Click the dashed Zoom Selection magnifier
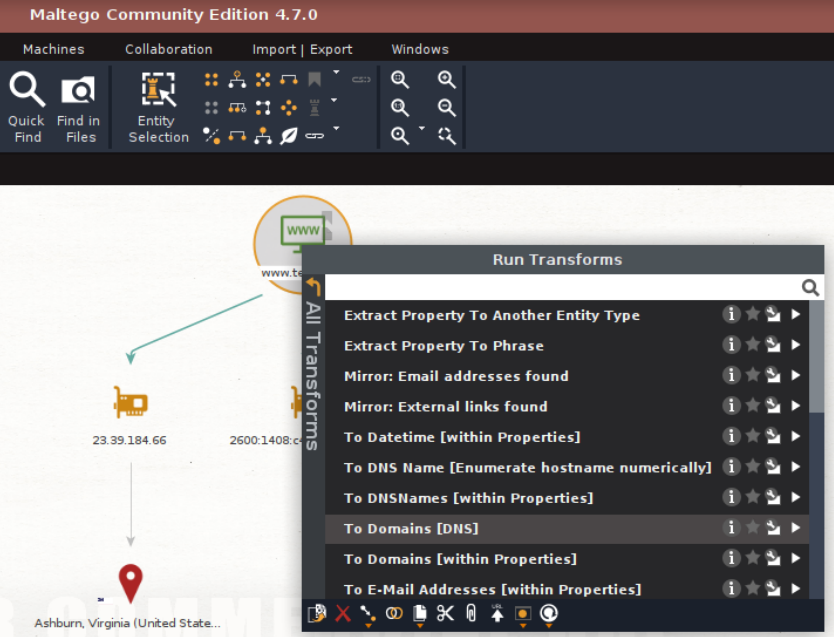Viewport: 834px width, 637px height. (446, 136)
